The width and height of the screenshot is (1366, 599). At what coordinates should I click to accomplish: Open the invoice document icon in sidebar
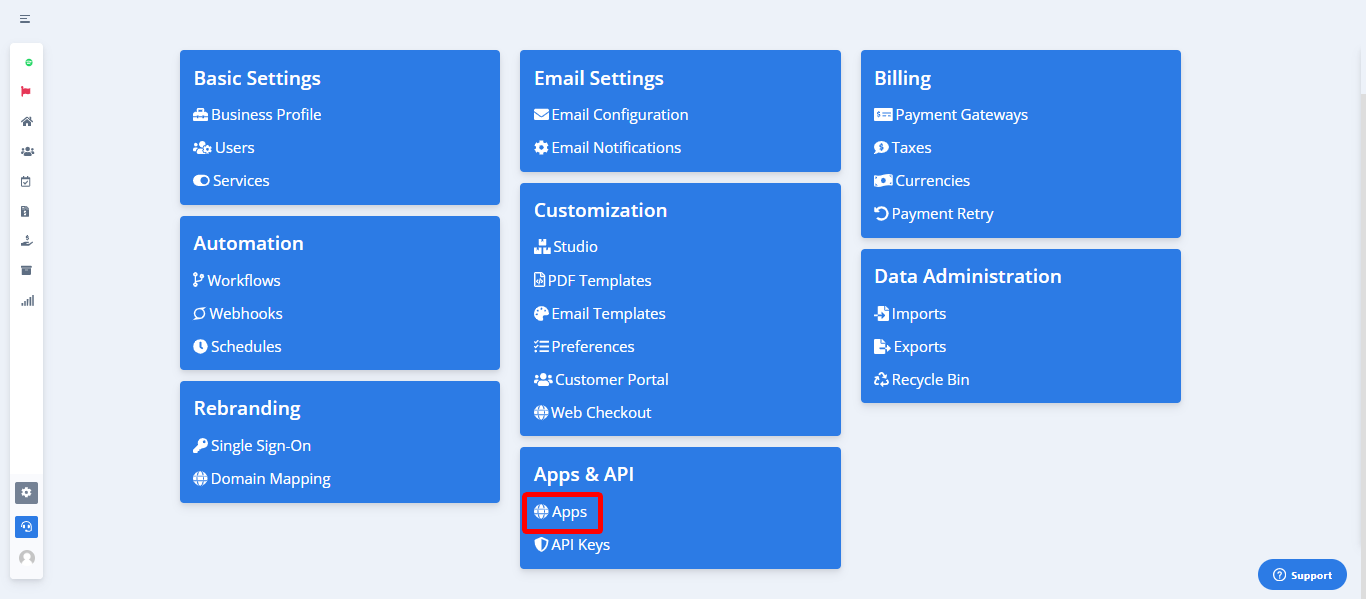point(27,212)
